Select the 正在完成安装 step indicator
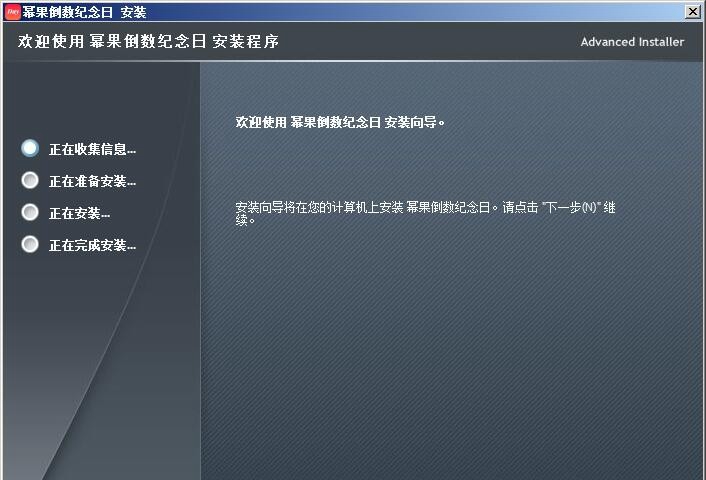 pos(30,244)
